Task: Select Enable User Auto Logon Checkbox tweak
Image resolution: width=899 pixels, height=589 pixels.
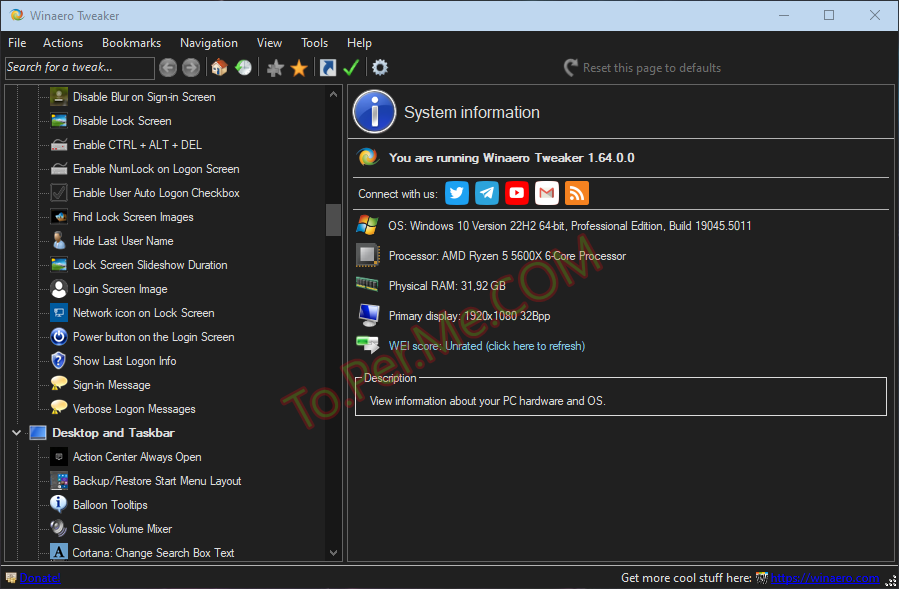Action: coord(156,193)
